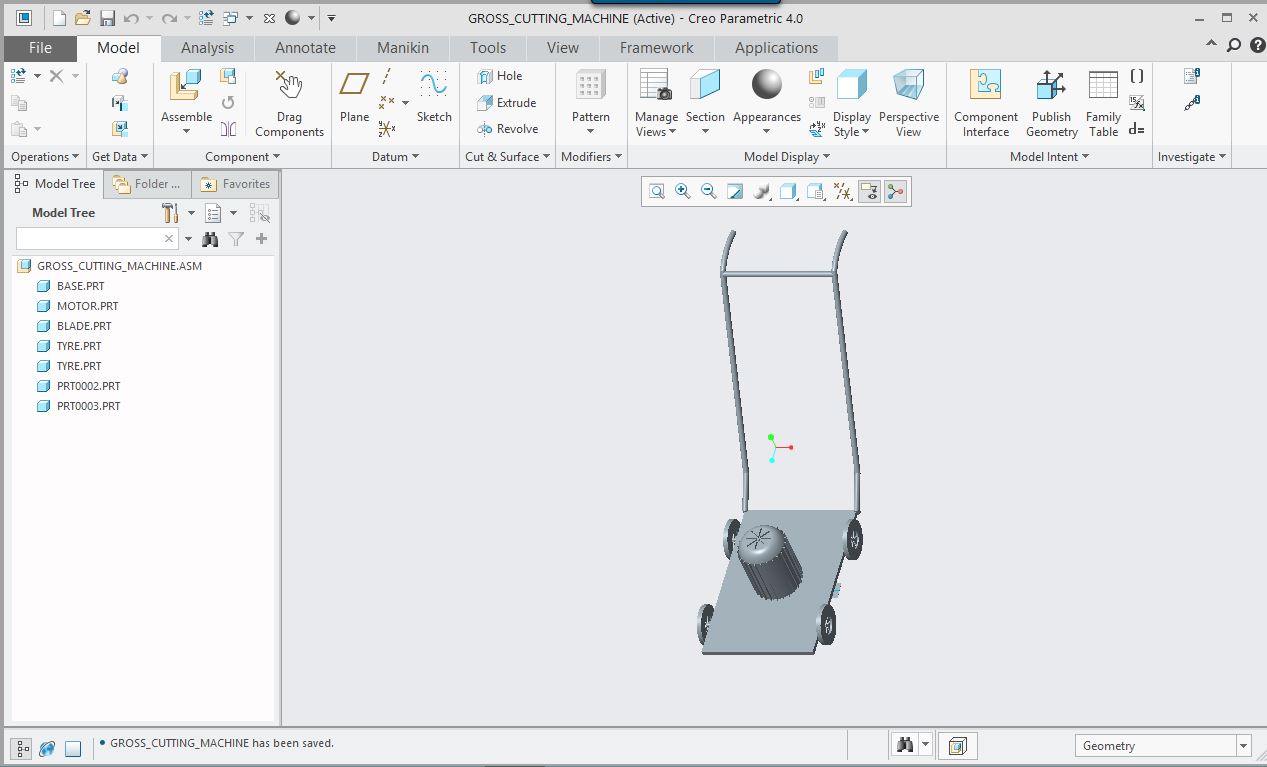Image resolution: width=1267 pixels, height=767 pixels.
Task: Expand the Modifiers group dropdown
Action: point(591,157)
